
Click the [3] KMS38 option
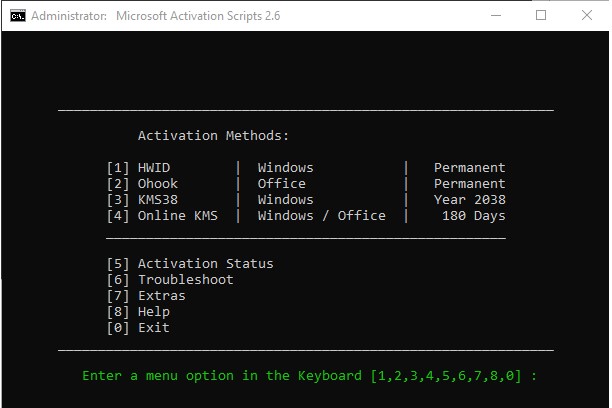[x=142, y=200]
